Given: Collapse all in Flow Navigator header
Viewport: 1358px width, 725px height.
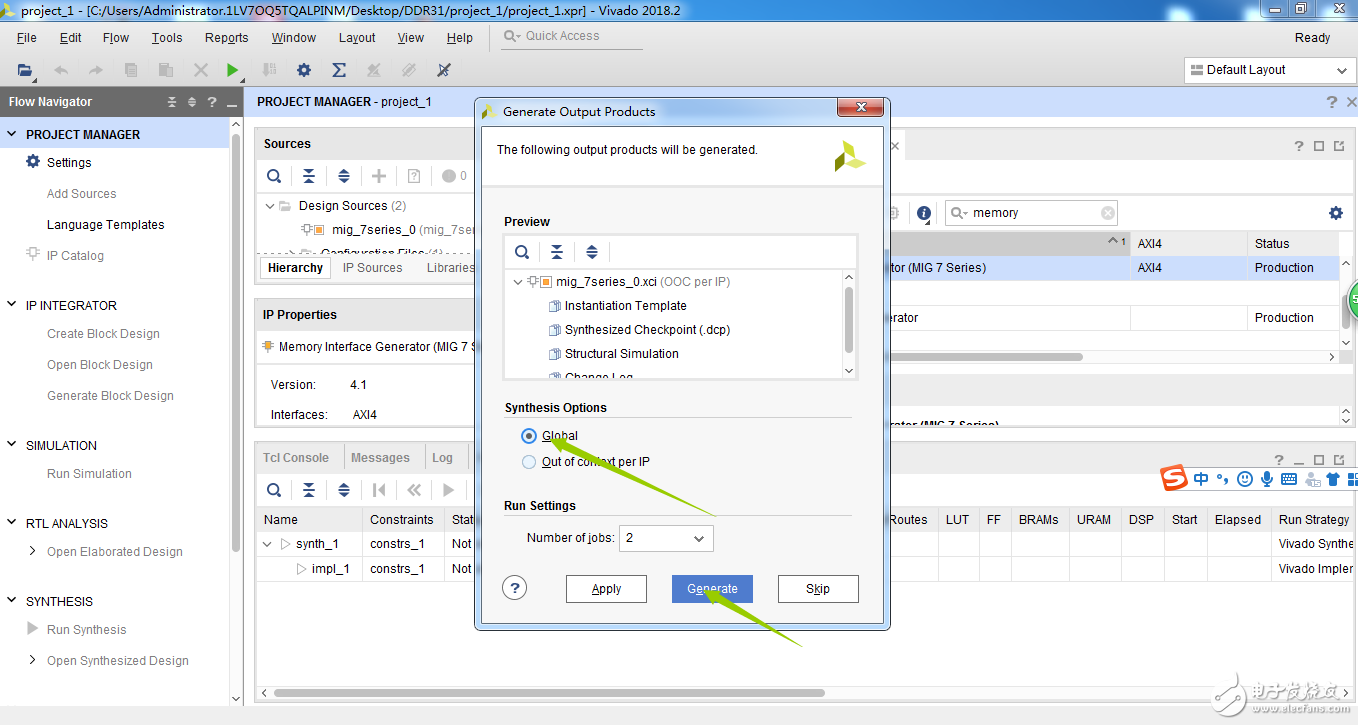Looking at the screenshot, I should (172, 102).
